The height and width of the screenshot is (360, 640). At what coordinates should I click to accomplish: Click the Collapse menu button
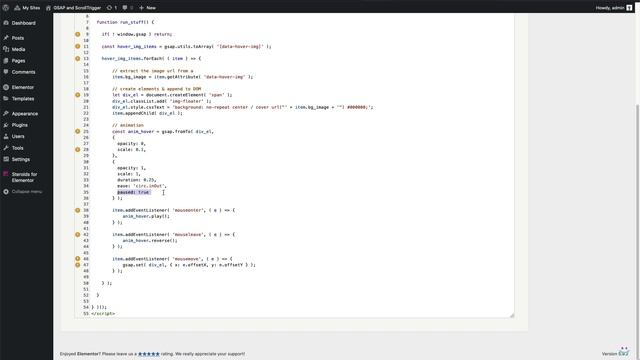(27, 191)
